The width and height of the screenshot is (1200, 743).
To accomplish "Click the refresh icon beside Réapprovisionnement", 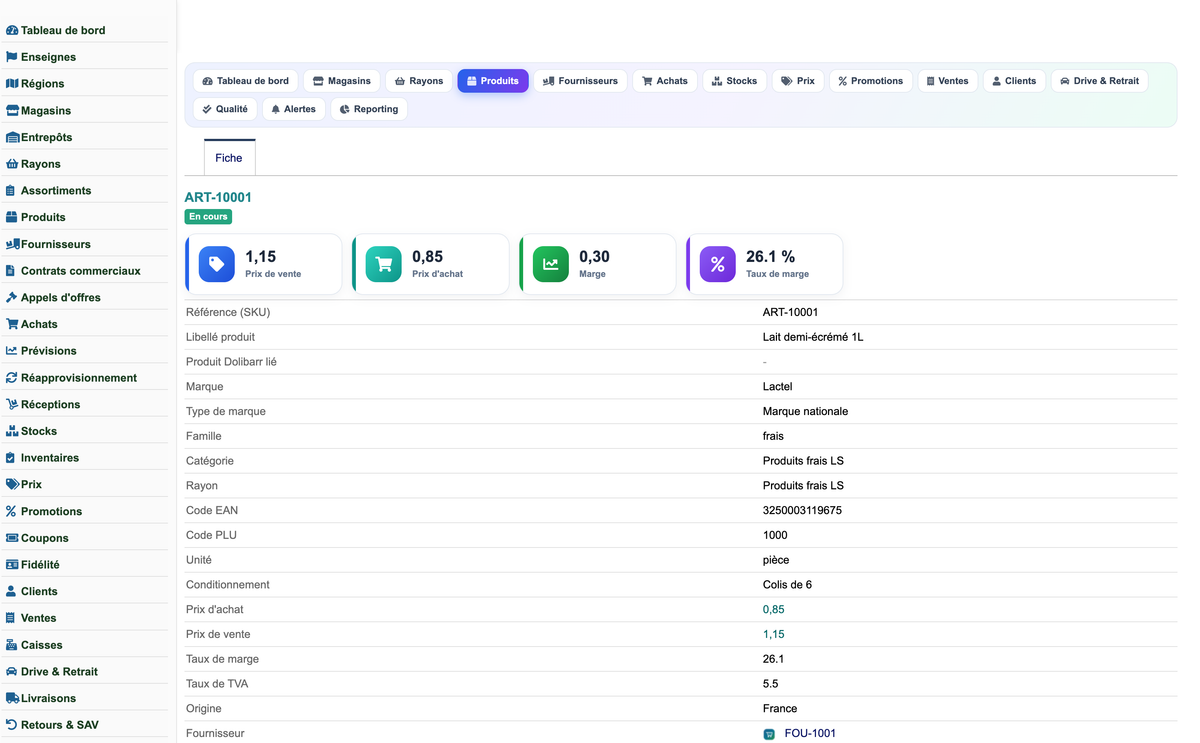I will 12,378.
